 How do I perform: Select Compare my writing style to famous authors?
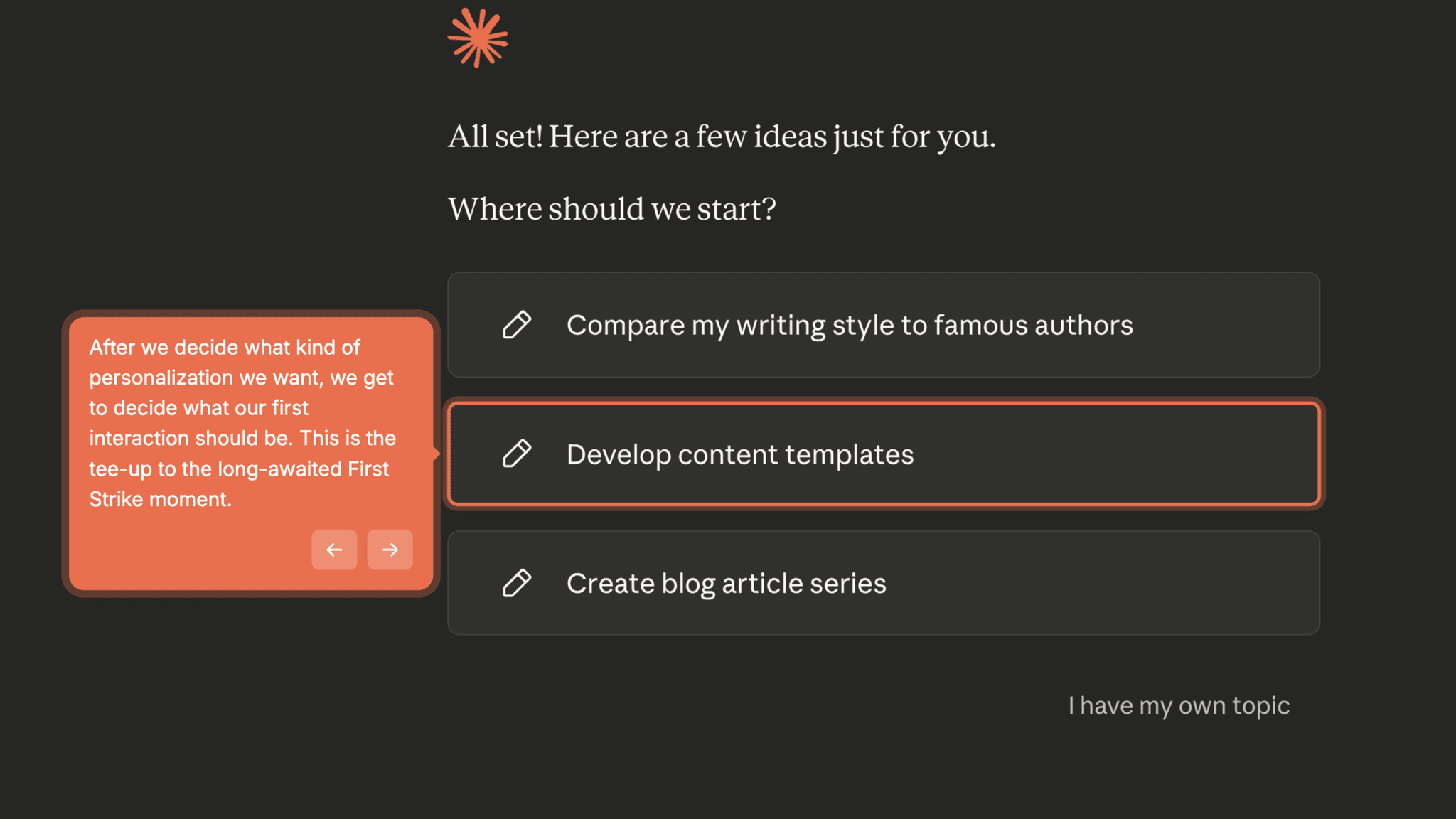pyautogui.click(x=883, y=325)
